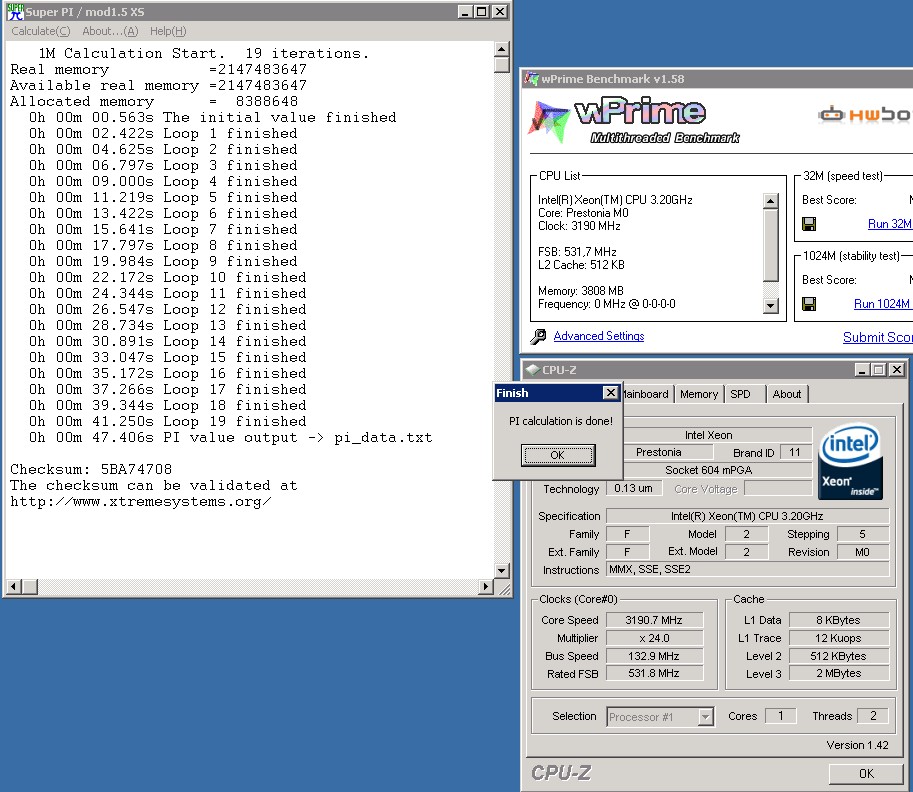The image size is (913, 792).
Task: Maximize the Super PI window
Action: pyautogui.click(x=482, y=12)
